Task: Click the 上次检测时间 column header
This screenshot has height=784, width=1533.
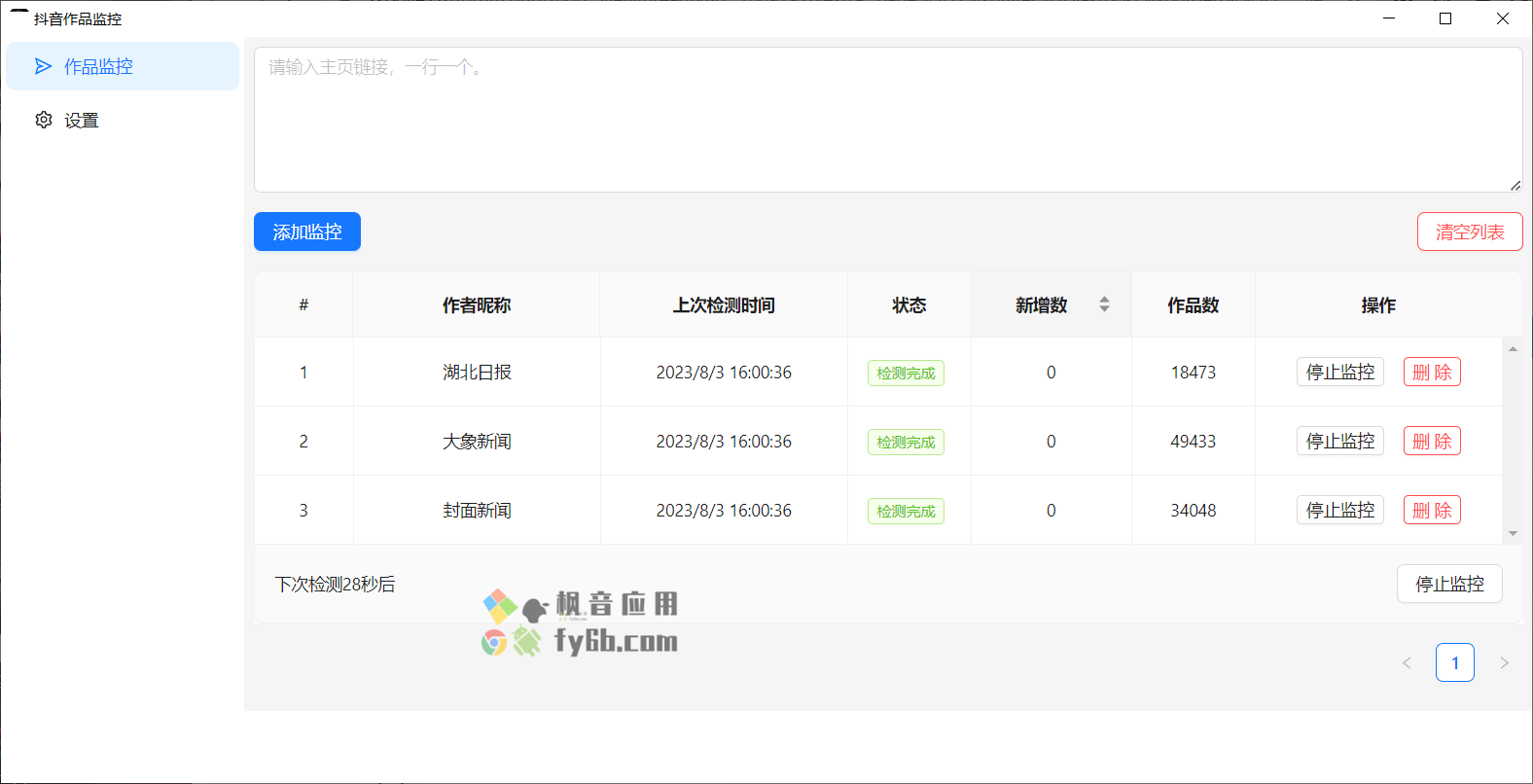Action: tap(724, 305)
